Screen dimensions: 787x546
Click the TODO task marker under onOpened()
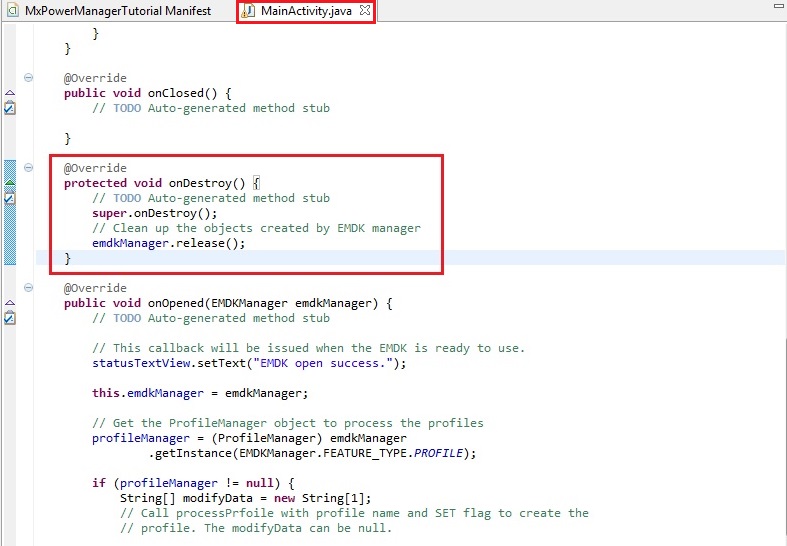pyautogui.click(x=9, y=318)
